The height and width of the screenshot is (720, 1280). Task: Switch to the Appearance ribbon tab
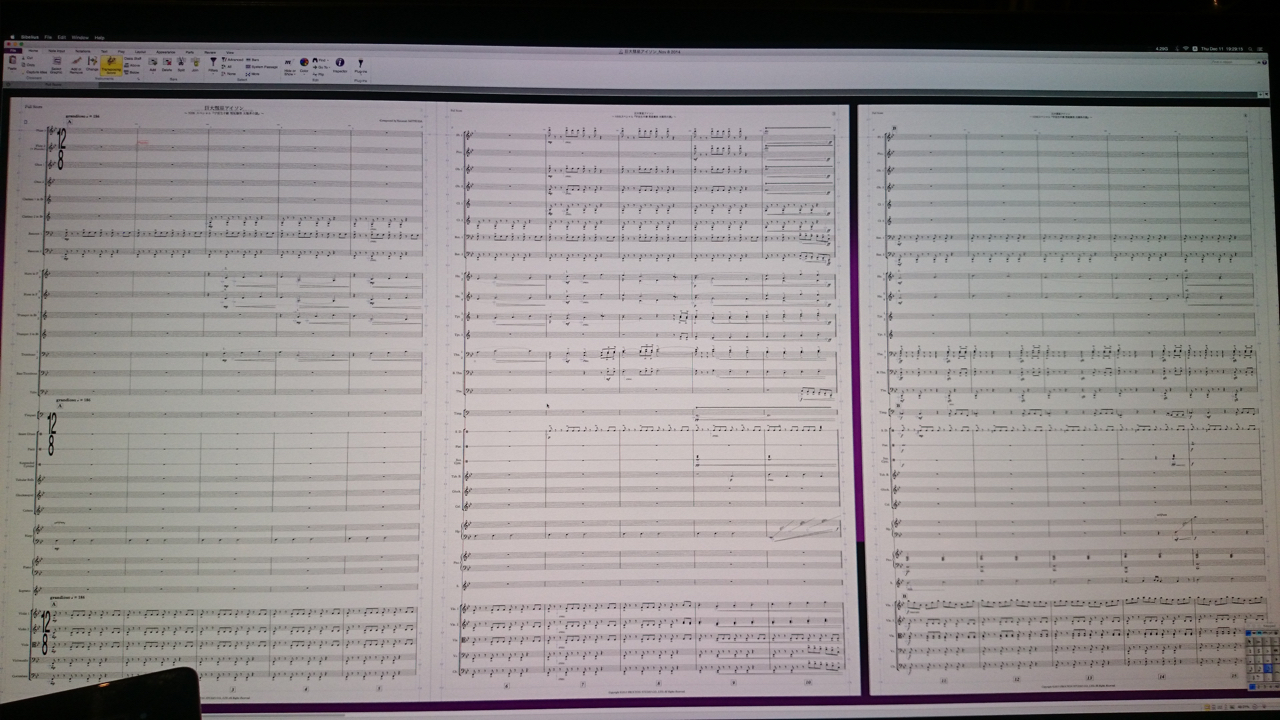pyautogui.click(x=165, y=50)
